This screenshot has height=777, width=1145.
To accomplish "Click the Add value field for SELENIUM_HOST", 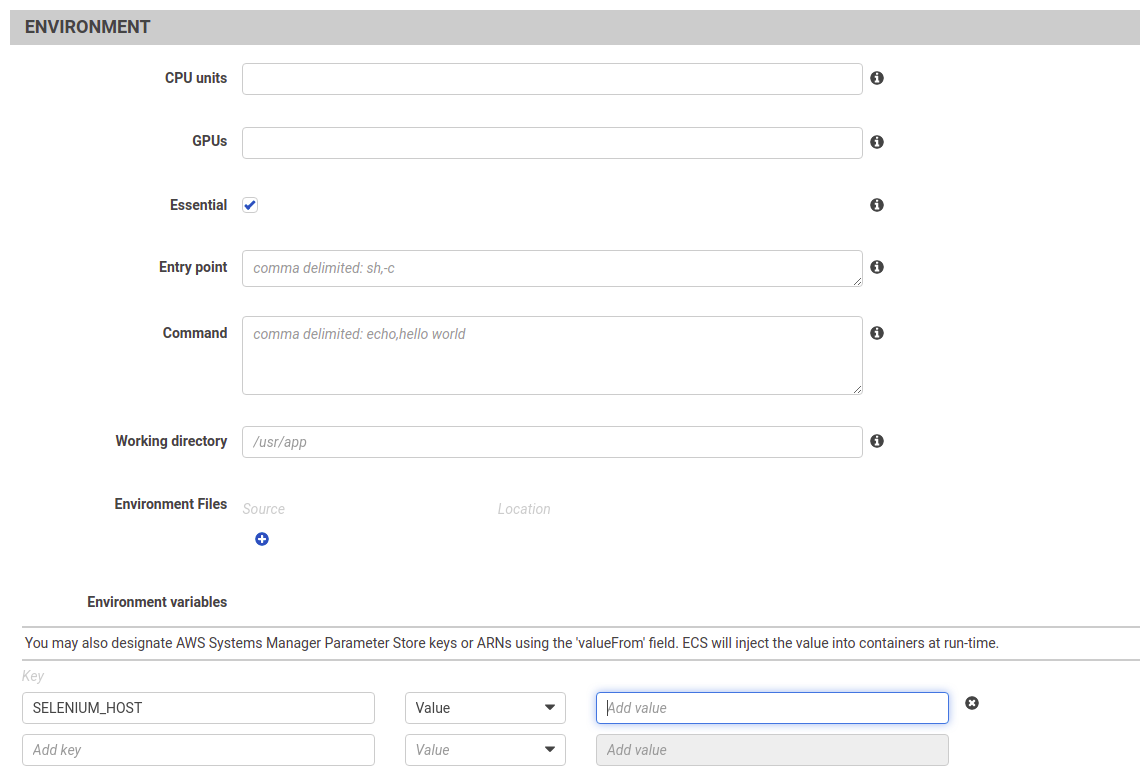I will [x=772, y=708].
